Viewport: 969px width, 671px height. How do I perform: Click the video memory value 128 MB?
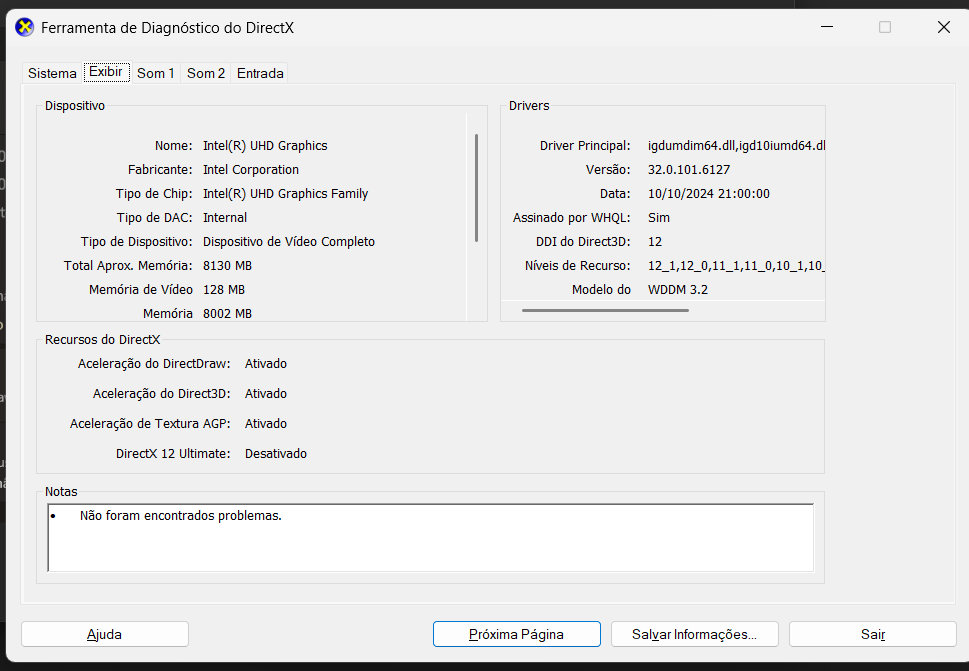point(224,290)
